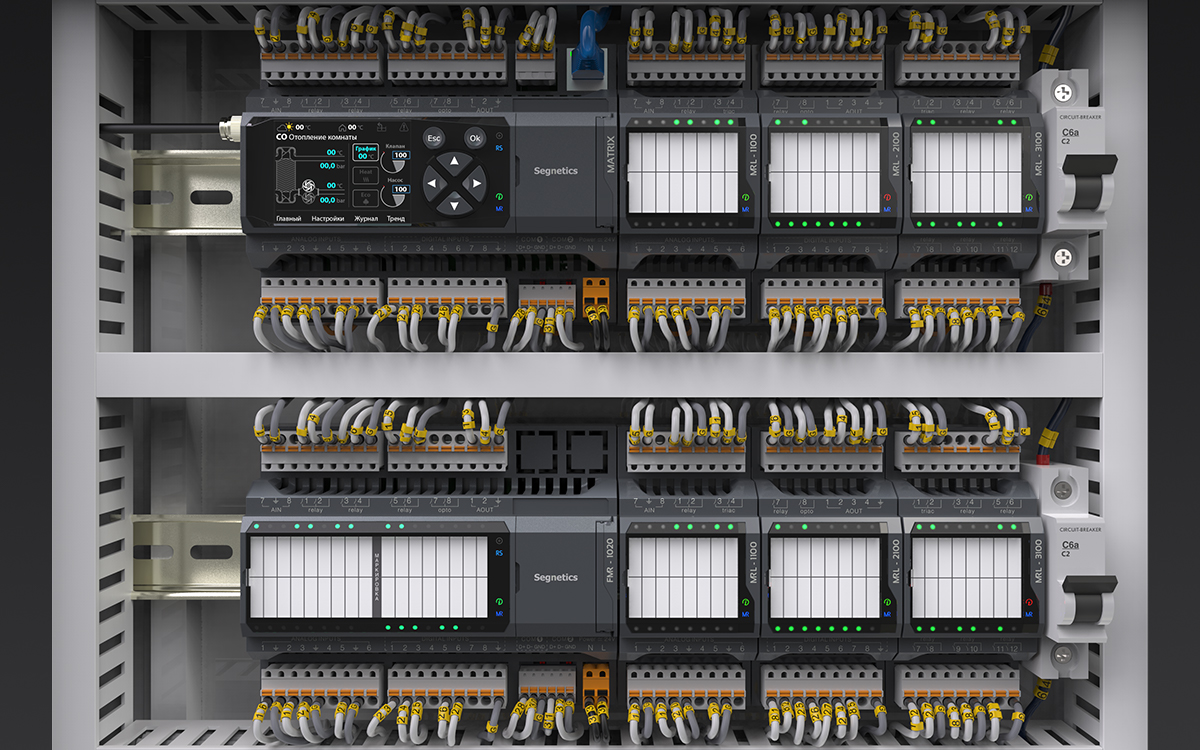Click the red power indicator on top MRL-2100

[x=887, y=198]
